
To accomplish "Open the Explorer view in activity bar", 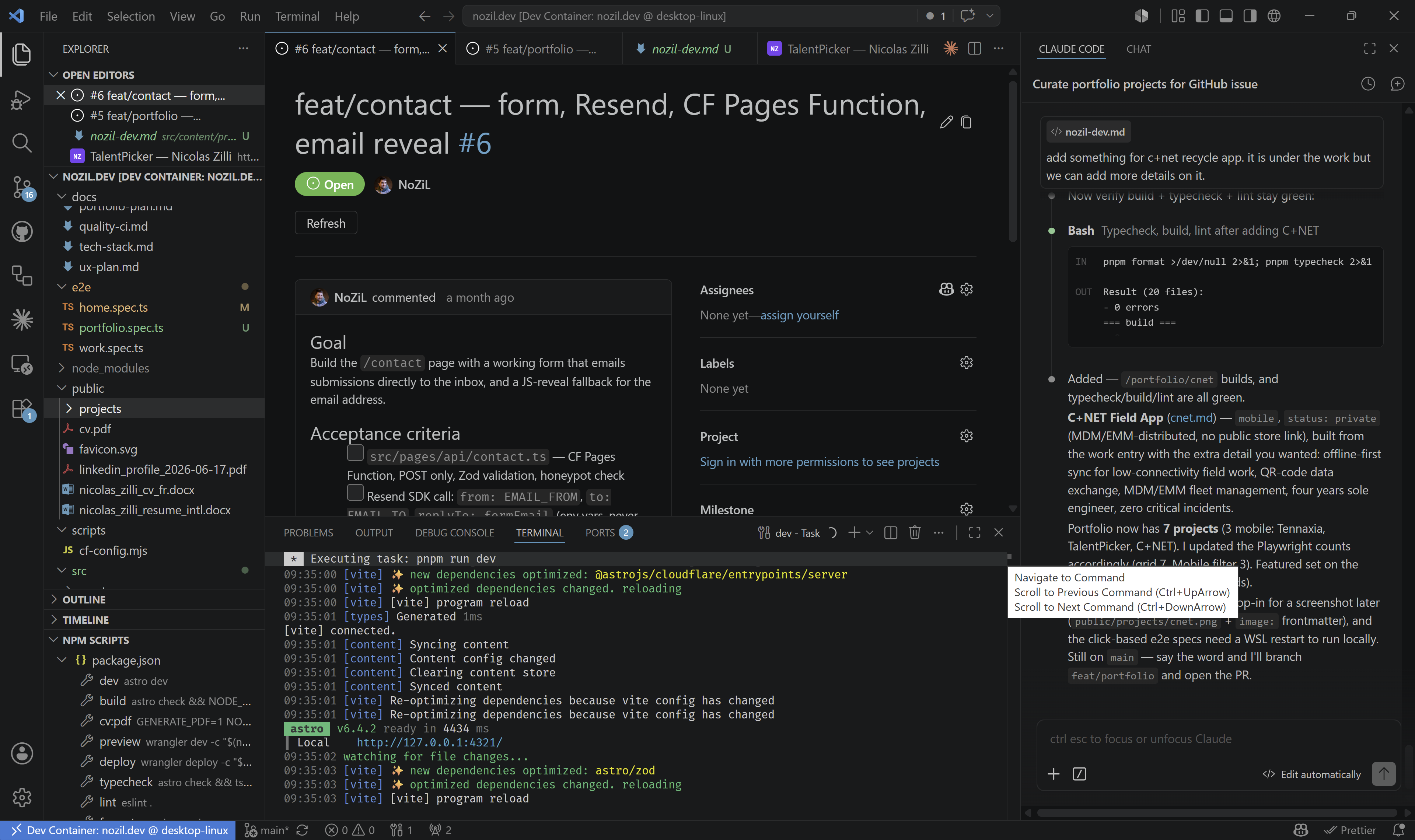I will coord(21,54).
